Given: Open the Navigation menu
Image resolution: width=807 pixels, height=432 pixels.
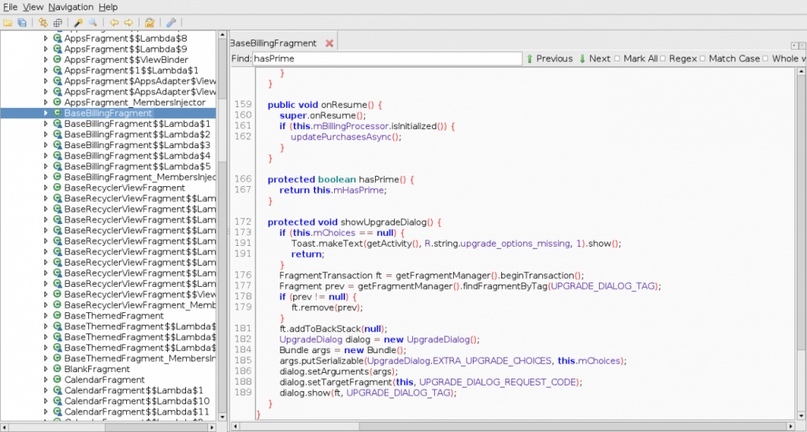Looking at the screenshot, I should coord(70,7).
